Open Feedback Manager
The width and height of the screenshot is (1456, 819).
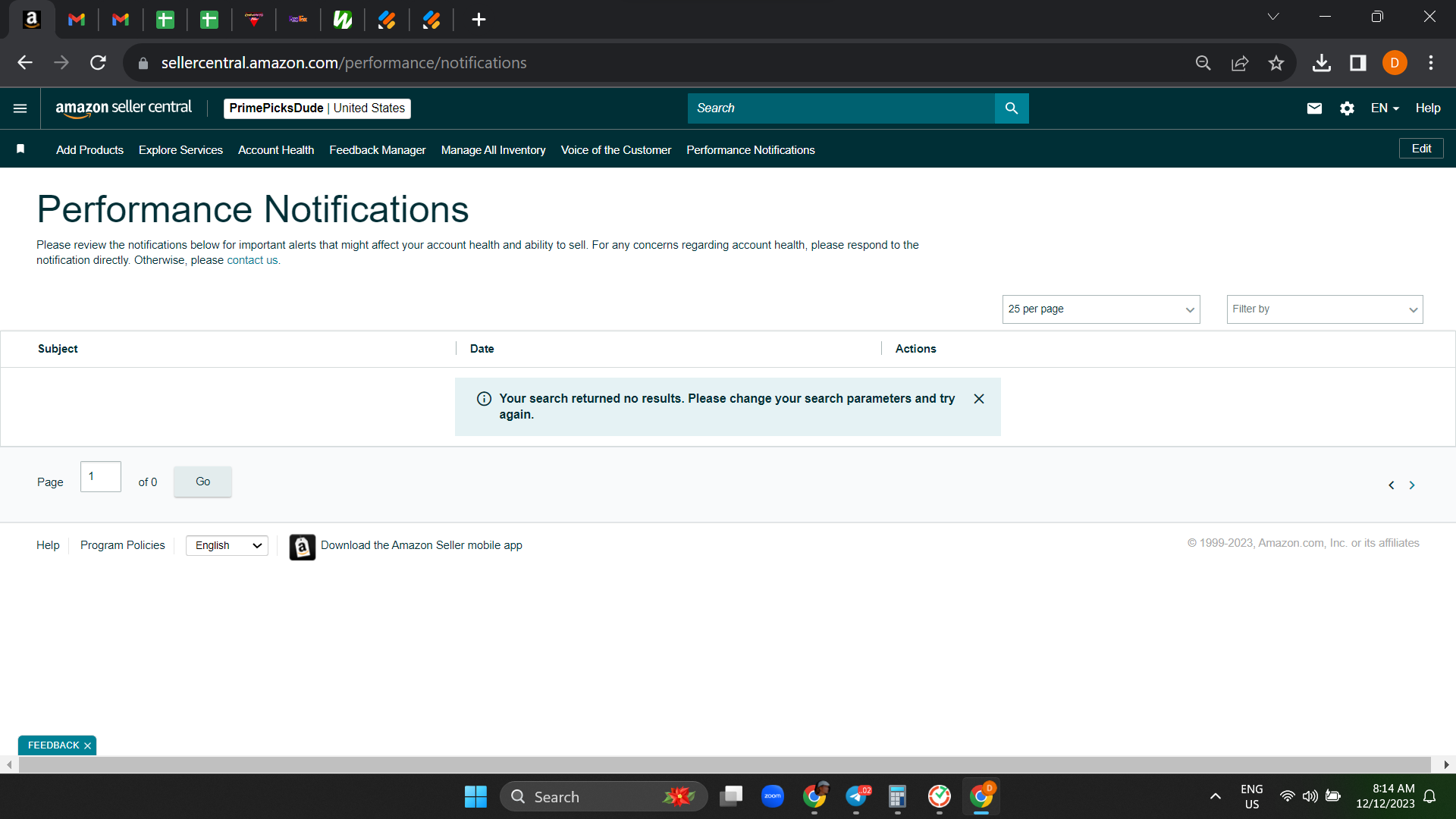378,150
